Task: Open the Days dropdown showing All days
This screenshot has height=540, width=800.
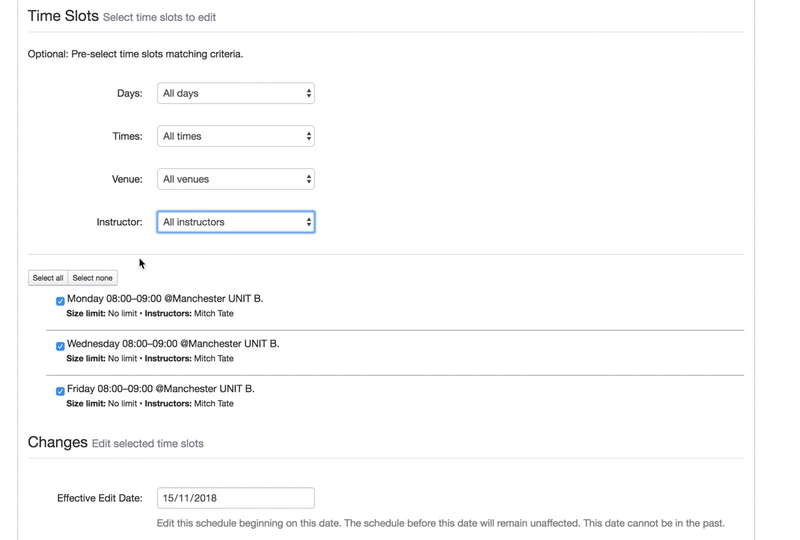Action: [x=236, y=93]
